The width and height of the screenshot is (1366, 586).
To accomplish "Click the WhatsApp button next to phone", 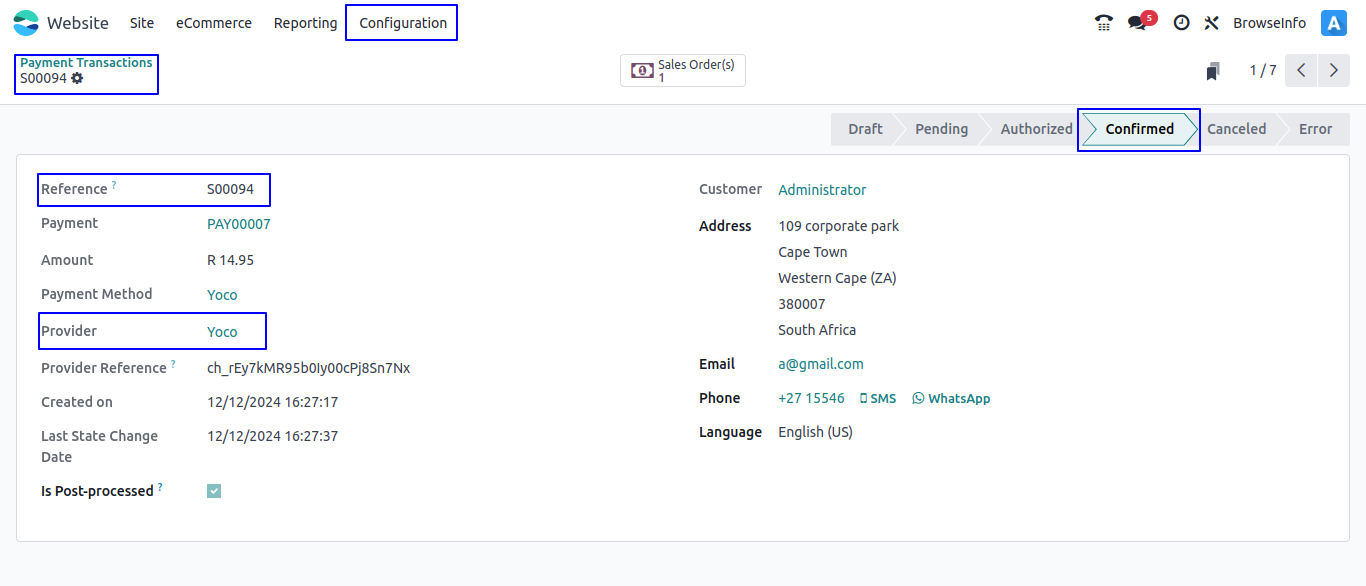I will click(x=951, y=398).
